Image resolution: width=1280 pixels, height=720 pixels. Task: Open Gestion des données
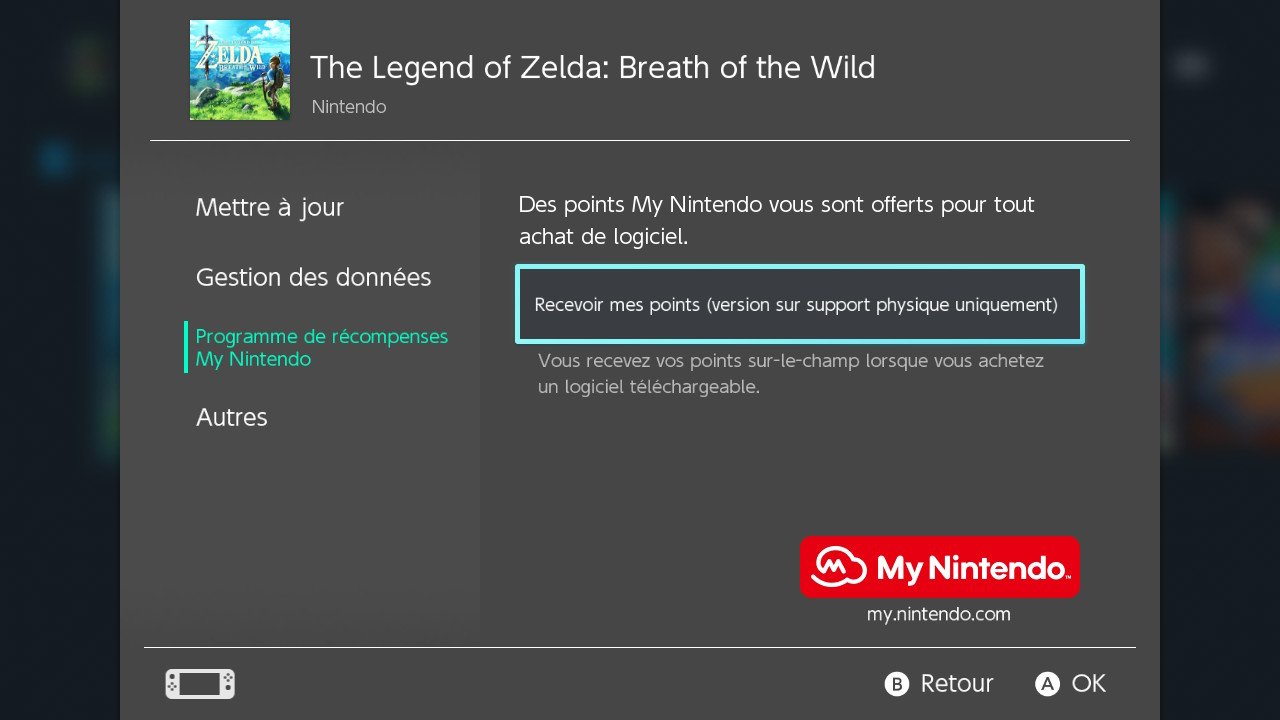(x=313, y=278)
